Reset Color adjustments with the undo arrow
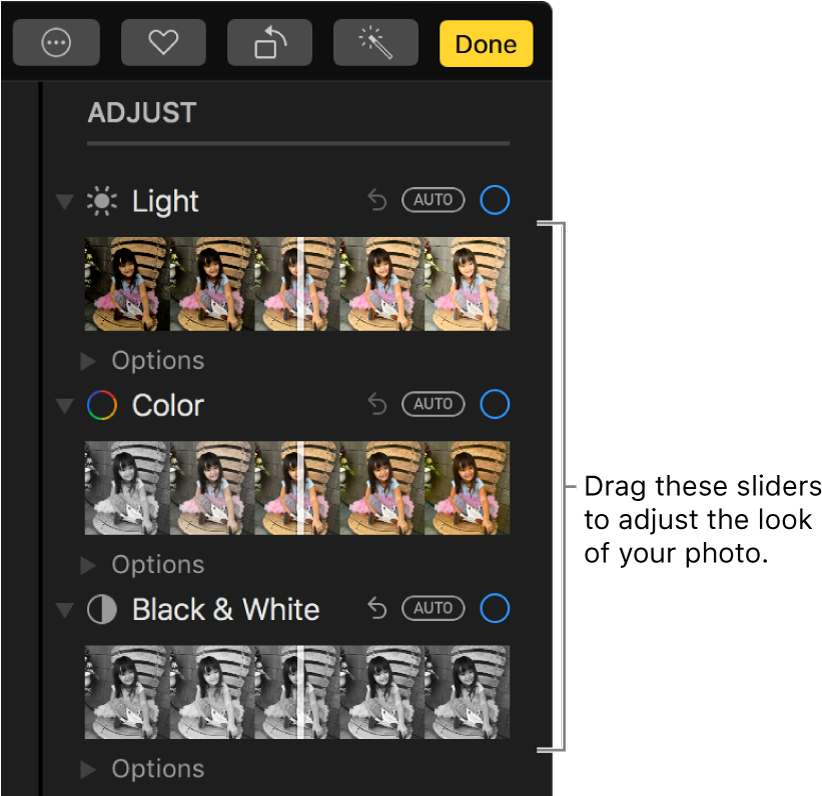Screen dimensions: 822x796 pyautogui.click(x=376, y=404)
